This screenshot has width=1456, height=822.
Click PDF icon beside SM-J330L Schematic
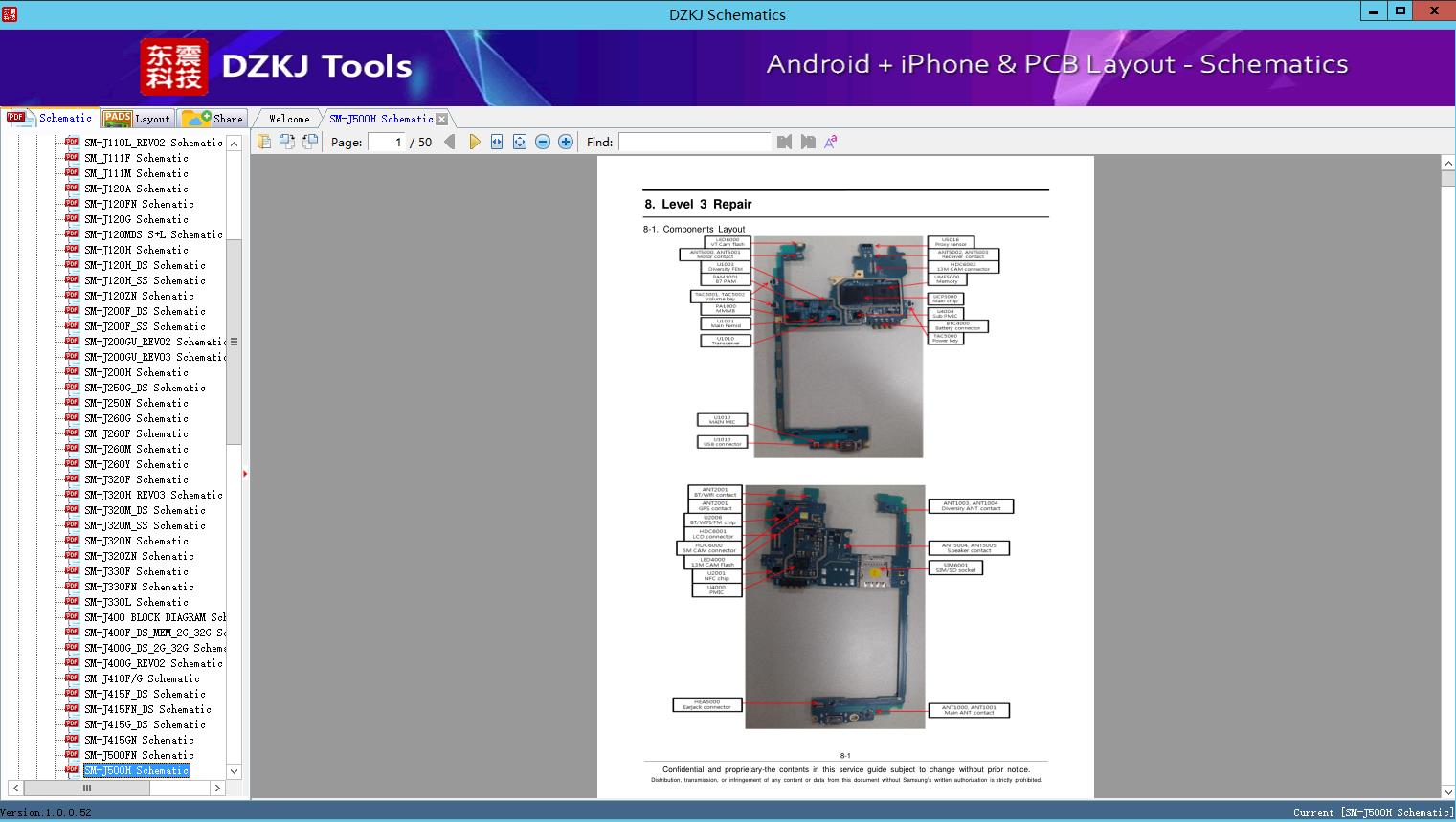pos(72,602)
